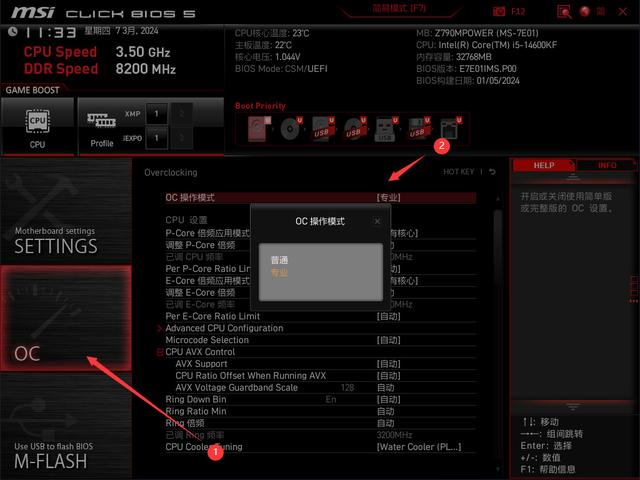Screen dimensions: 640x480
Task: Choose 专业 in the OC mode popup
Action: tap(279, 273)
